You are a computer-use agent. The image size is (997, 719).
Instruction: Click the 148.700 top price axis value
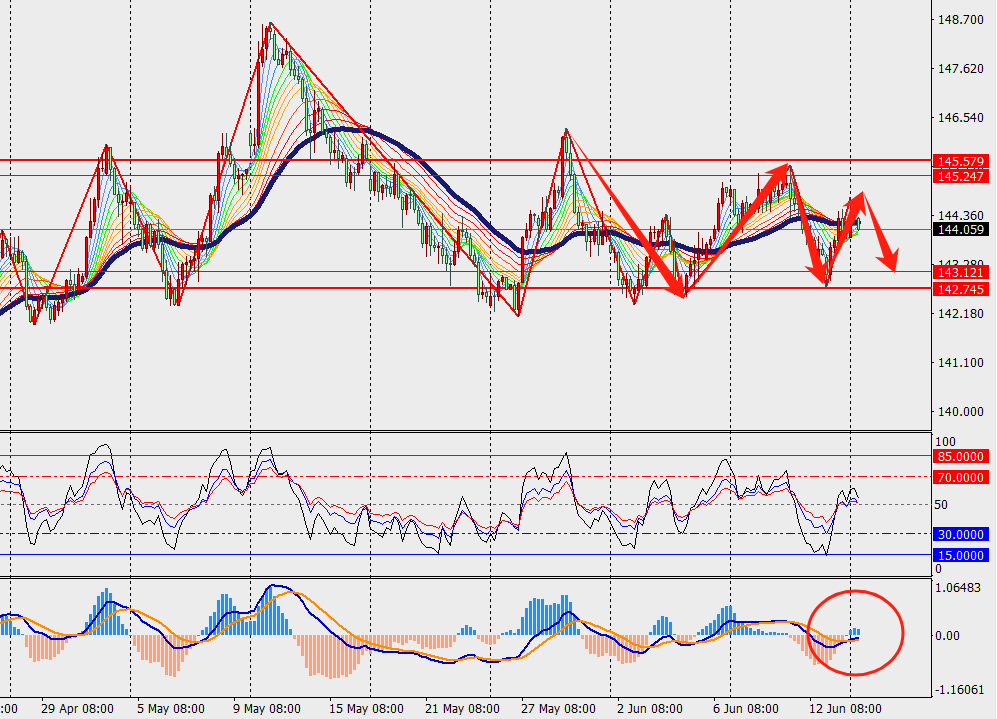955,20
